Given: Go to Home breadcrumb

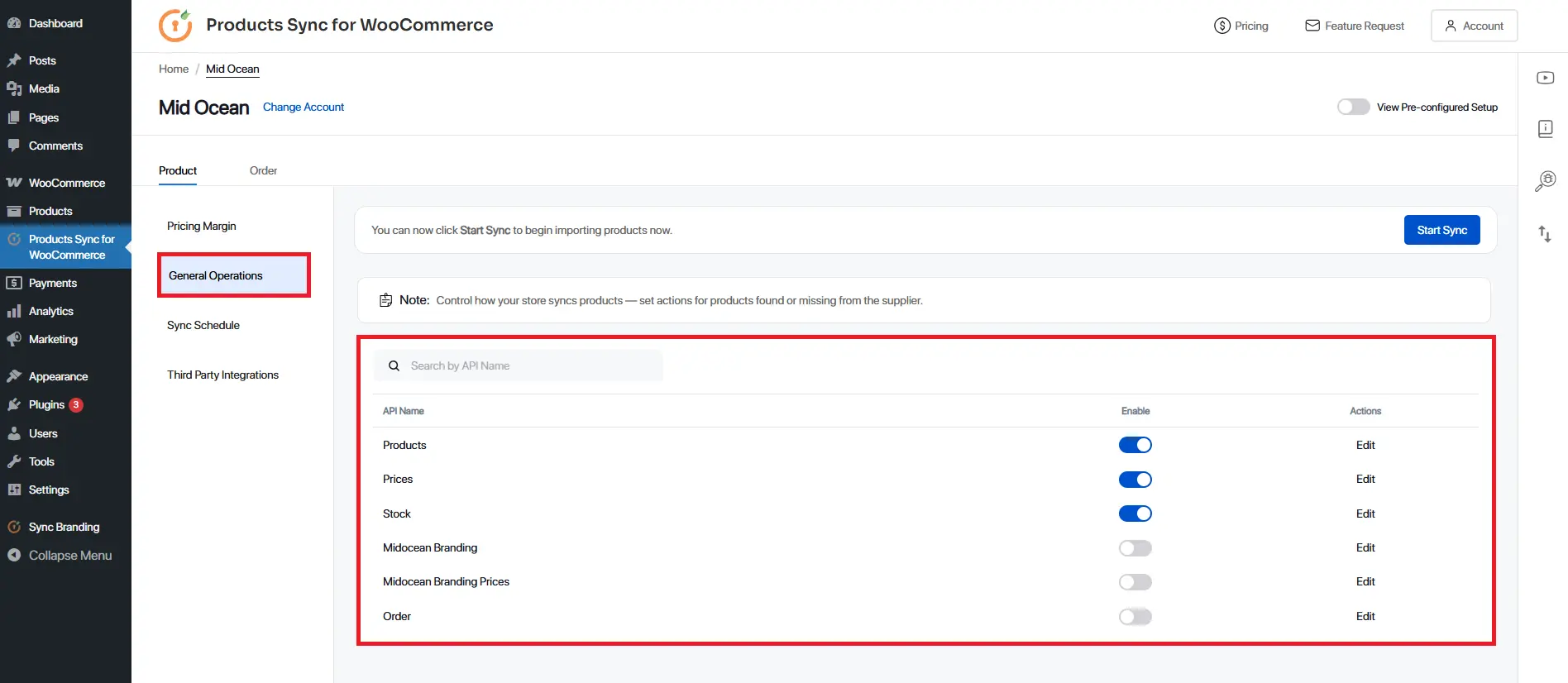Looking at the screenshot, I should [174, 69].
